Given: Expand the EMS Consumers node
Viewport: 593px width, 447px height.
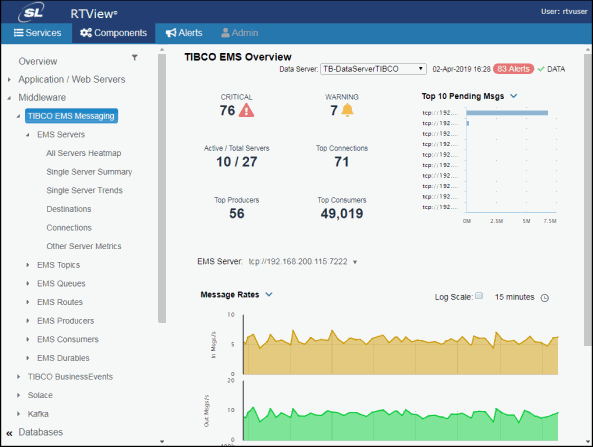Looking at the screenshot, I should (x=28, y=339).
